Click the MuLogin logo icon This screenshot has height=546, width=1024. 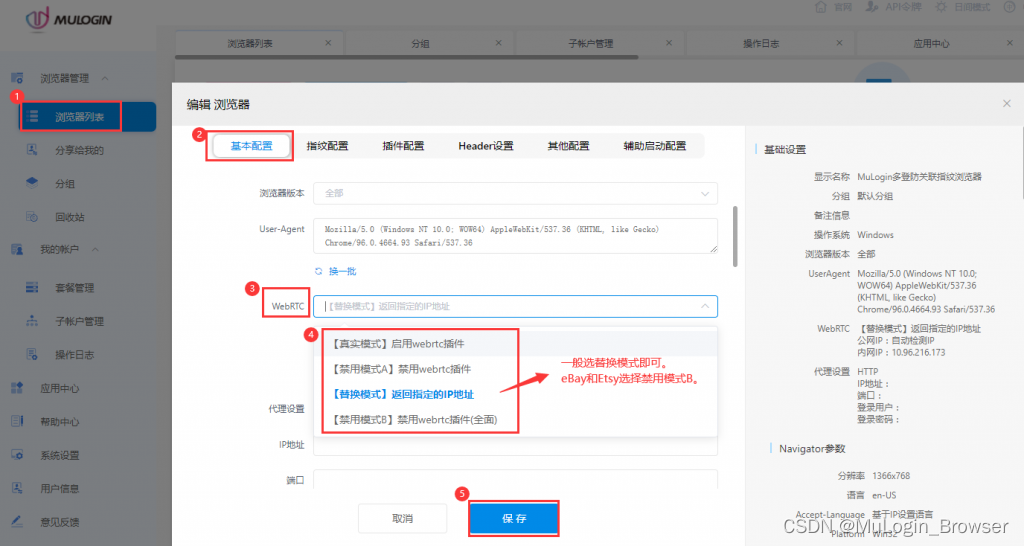37,18
